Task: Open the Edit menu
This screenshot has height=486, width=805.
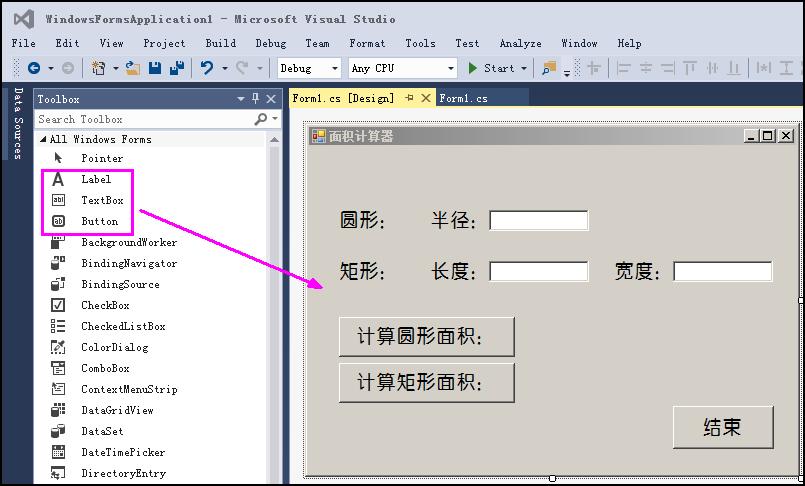Action: pyautogui.click(x=67, y=43)
